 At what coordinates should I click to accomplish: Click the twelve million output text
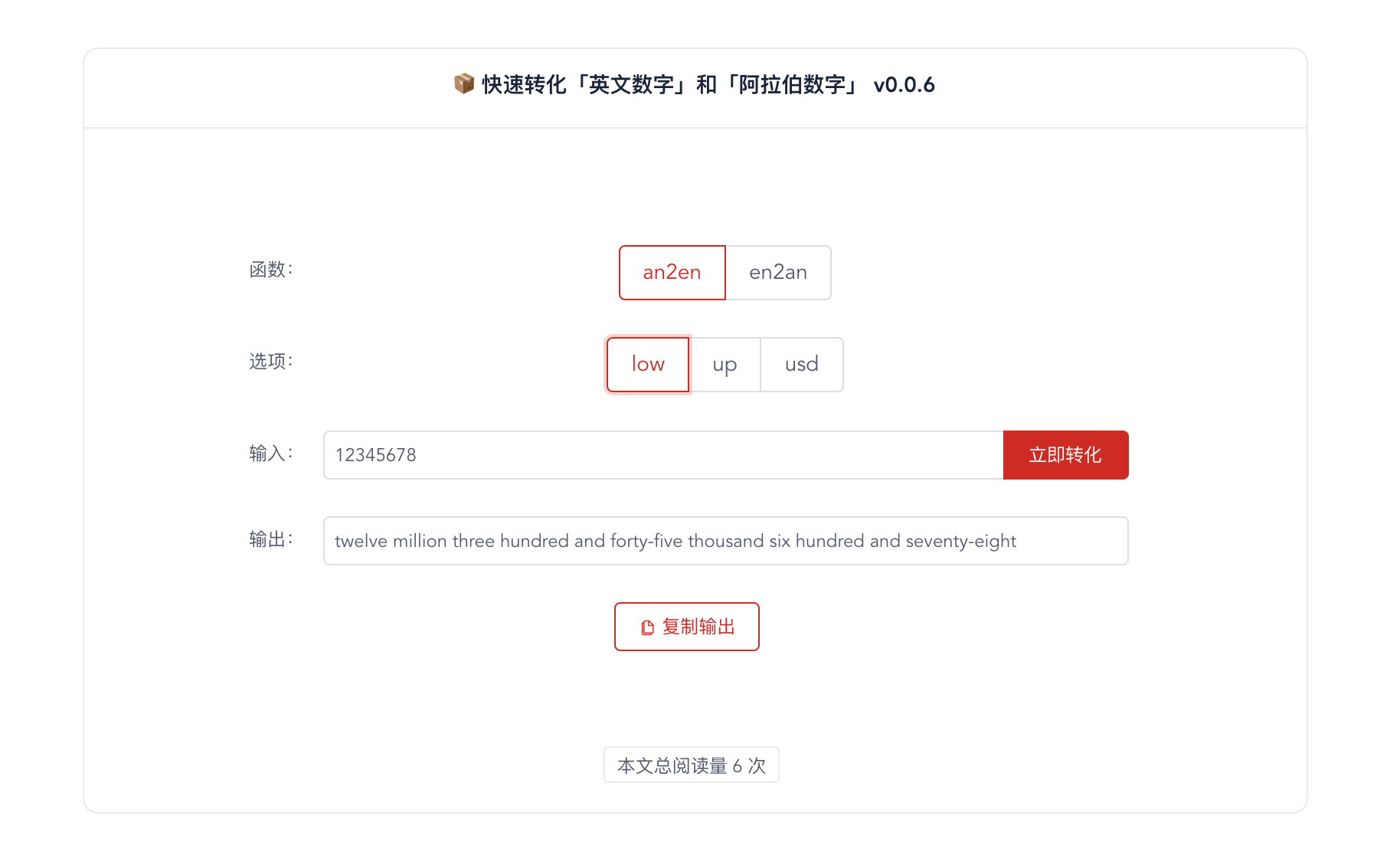[674, 540]
